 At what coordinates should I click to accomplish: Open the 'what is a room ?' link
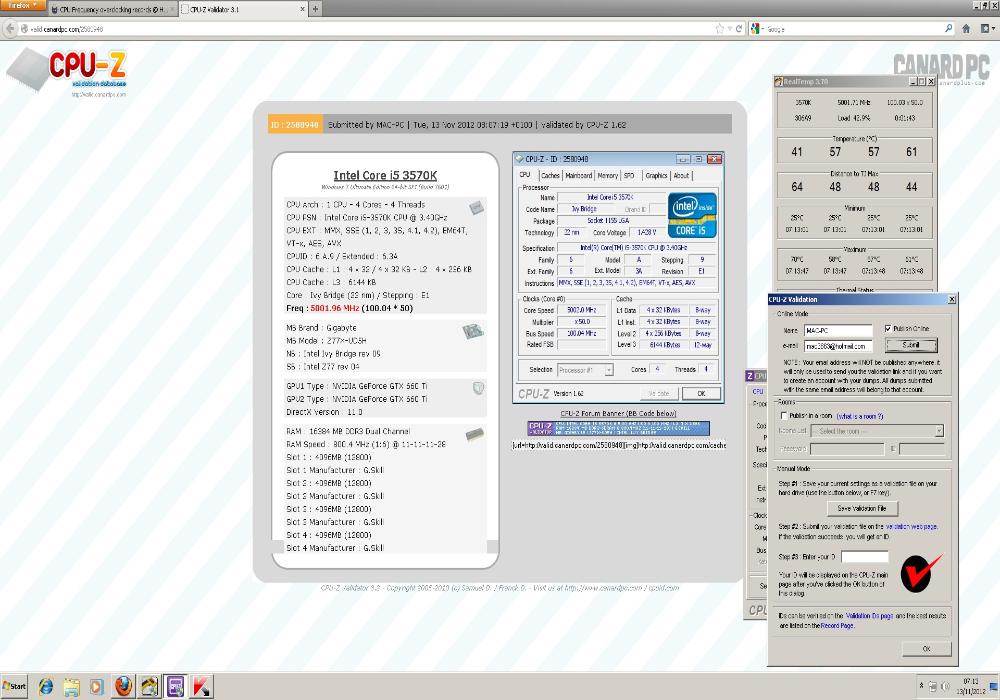(860, 416)
